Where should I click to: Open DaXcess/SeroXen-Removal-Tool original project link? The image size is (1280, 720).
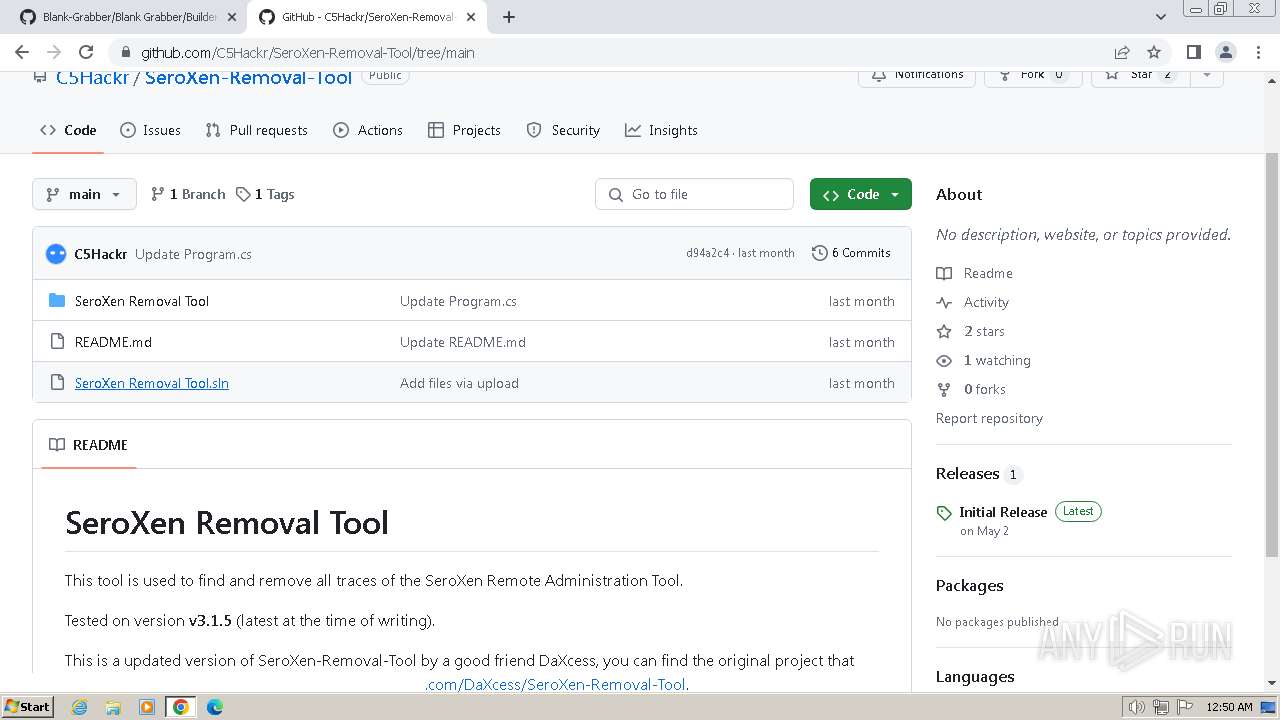tap(556, 684)
